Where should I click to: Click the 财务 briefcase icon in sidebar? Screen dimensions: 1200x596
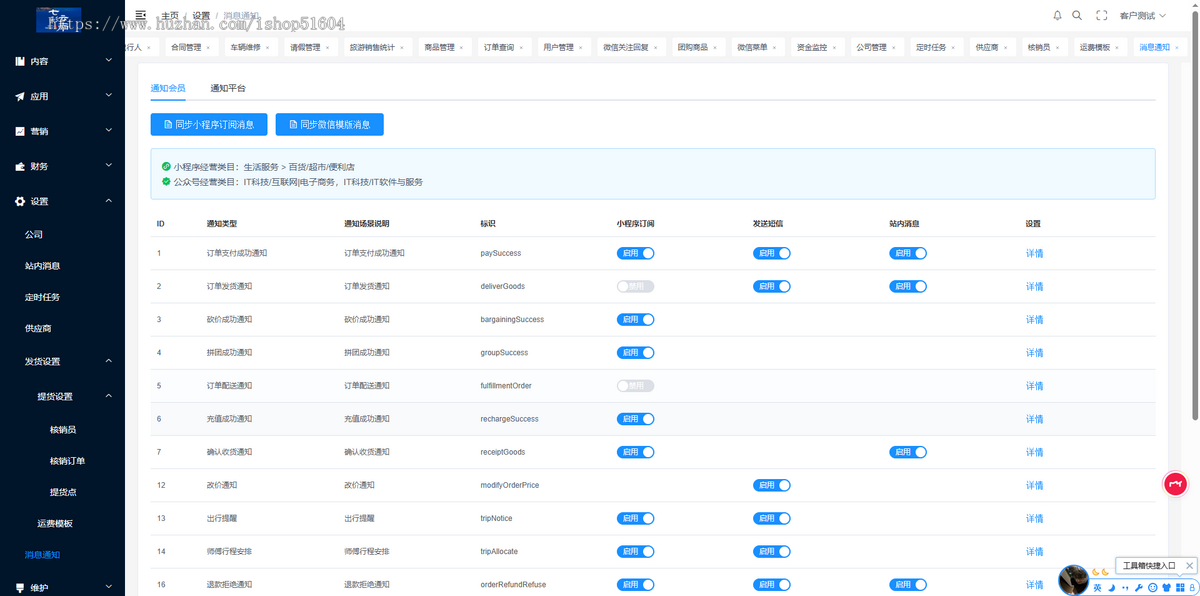tap(20, 166)
